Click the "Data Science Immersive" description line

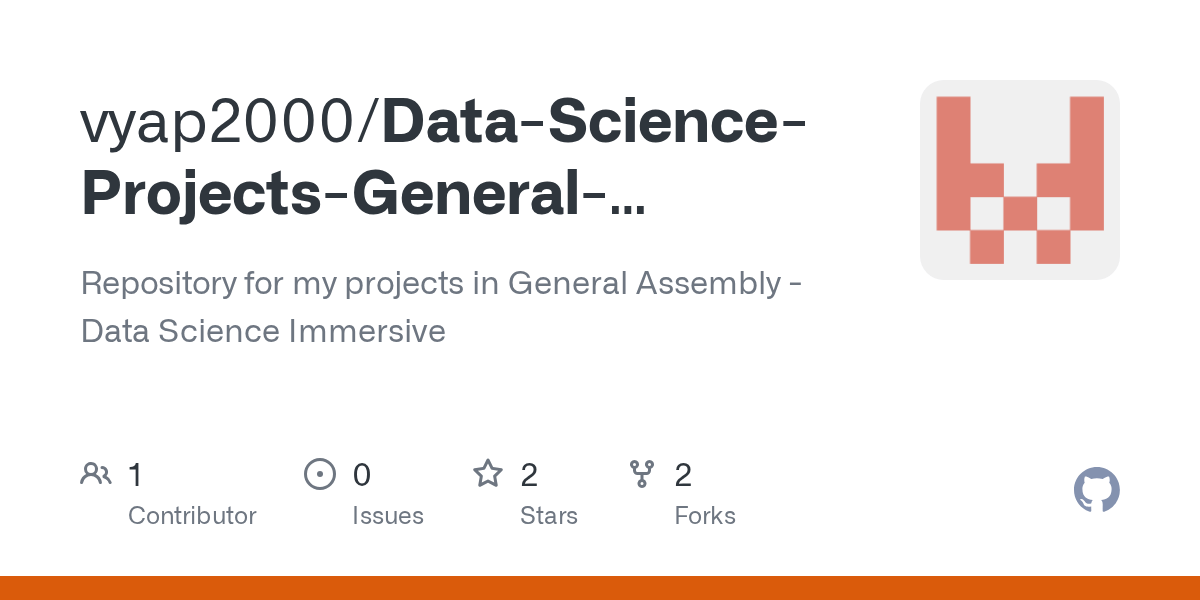coord(263,331)
